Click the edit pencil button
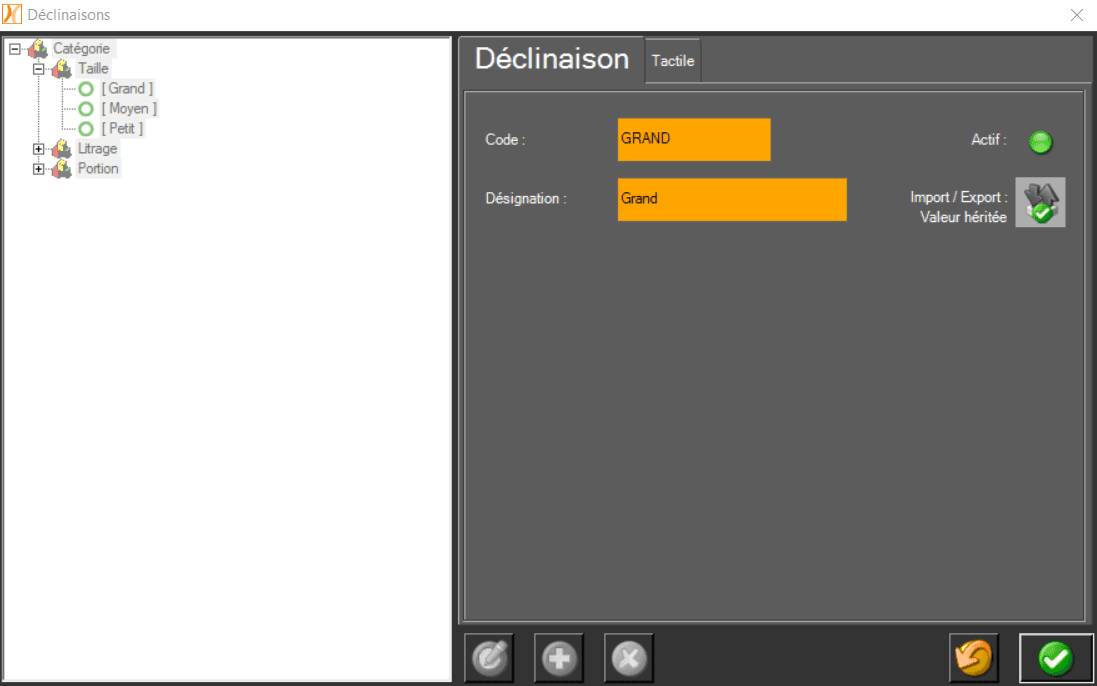This screenshot has width=1097, height=686. click(x=489, y=658)
